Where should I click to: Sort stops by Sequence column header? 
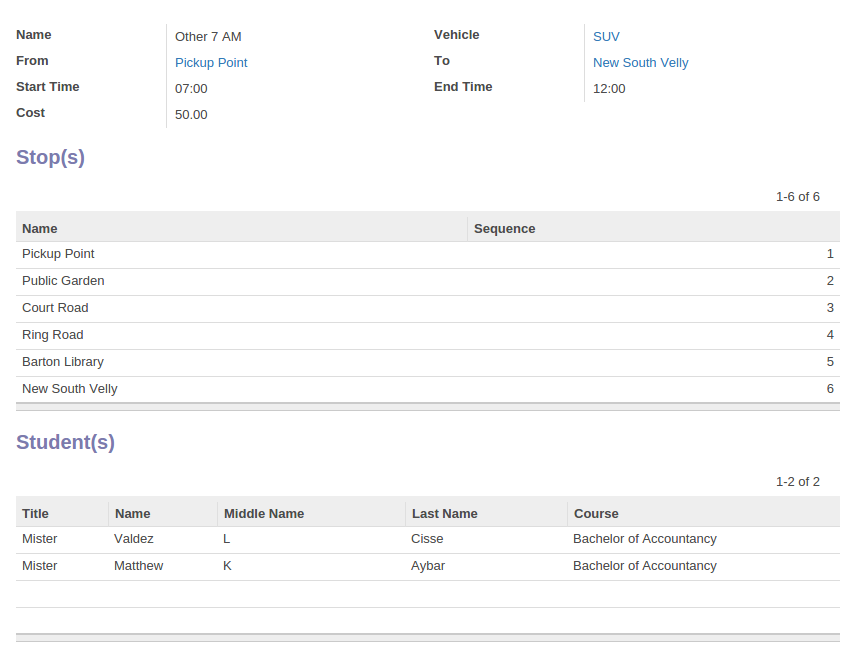[x=653, y=229]
